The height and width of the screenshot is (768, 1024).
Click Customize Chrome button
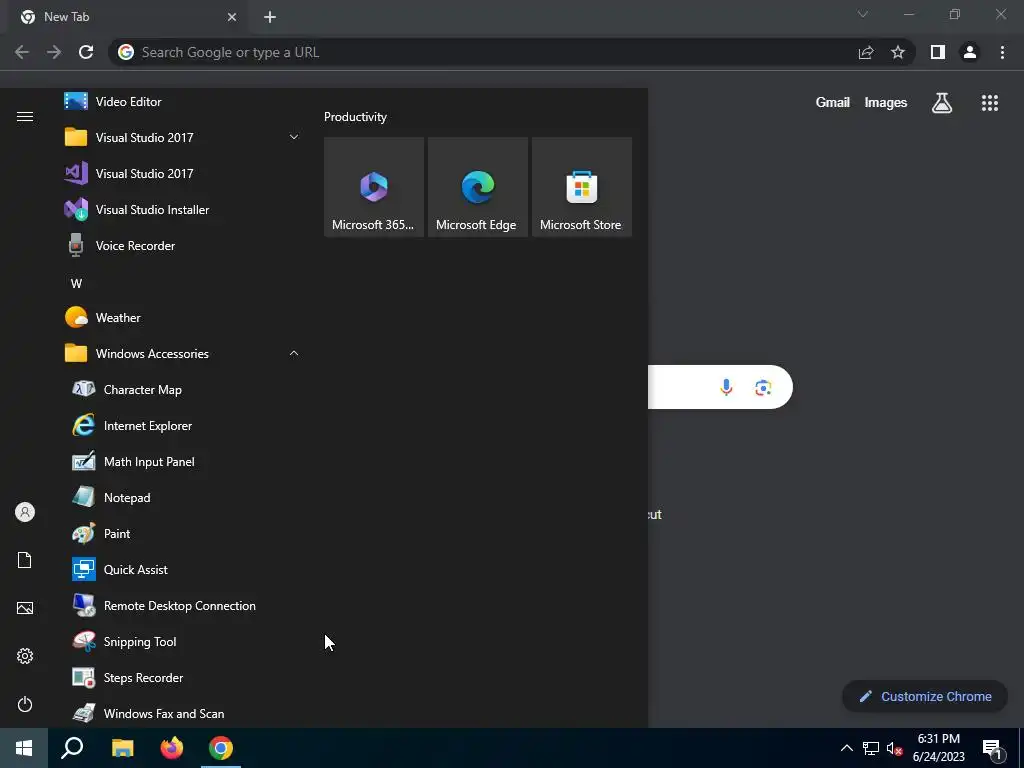925,696
